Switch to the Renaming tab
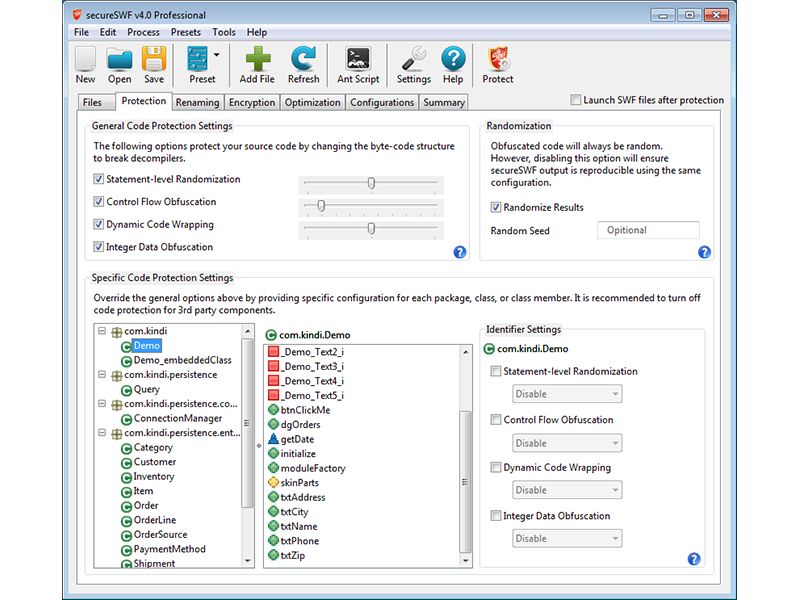 click(x=197, y=102)
